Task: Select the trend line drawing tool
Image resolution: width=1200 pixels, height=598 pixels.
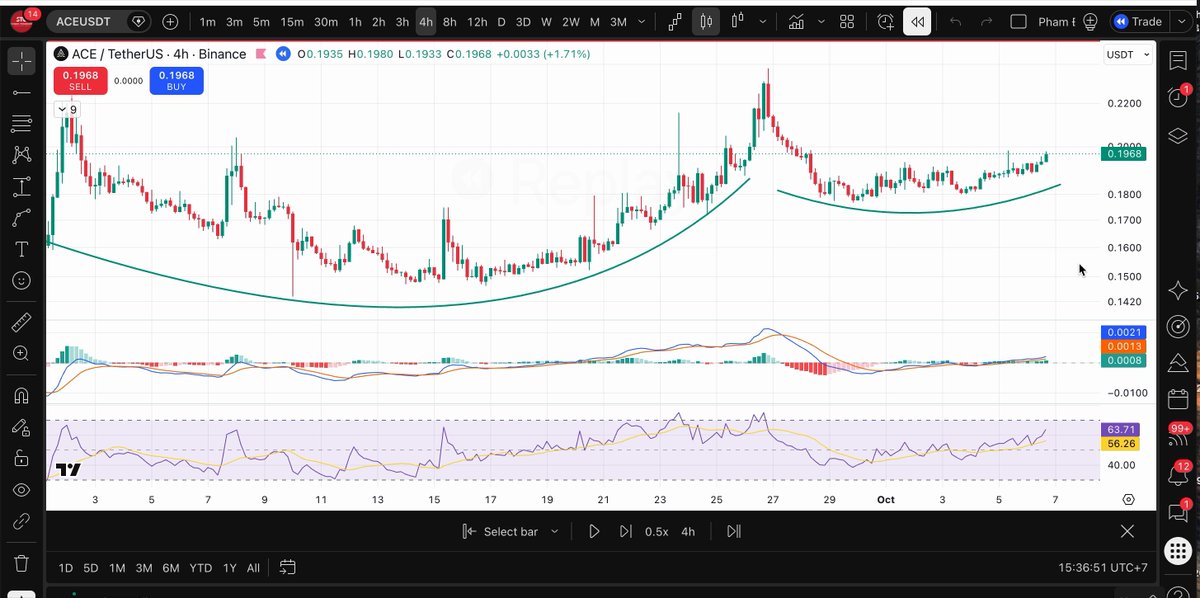Action: tap(21, 92)
